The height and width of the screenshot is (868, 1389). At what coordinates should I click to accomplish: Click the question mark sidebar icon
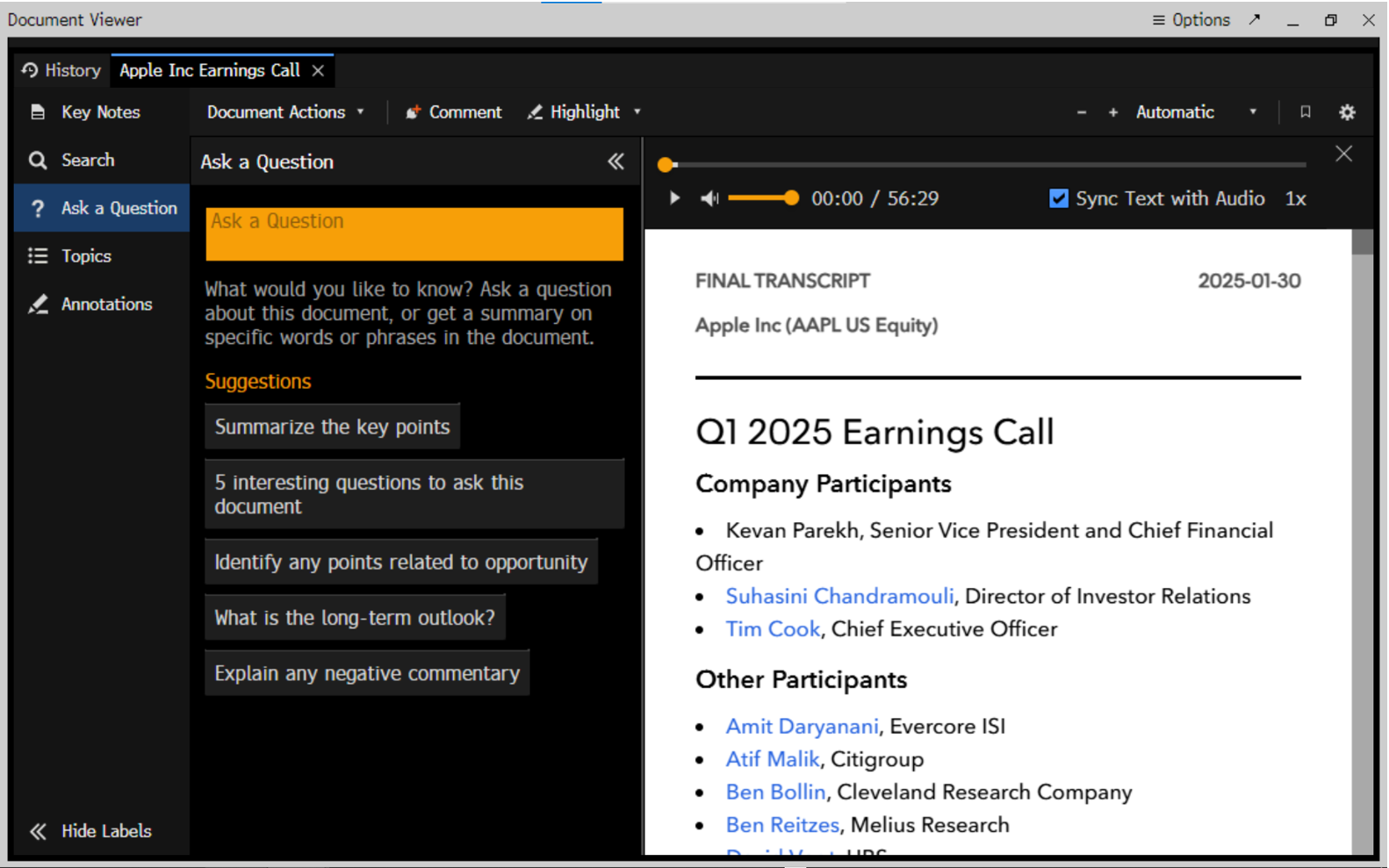(38, 208)
